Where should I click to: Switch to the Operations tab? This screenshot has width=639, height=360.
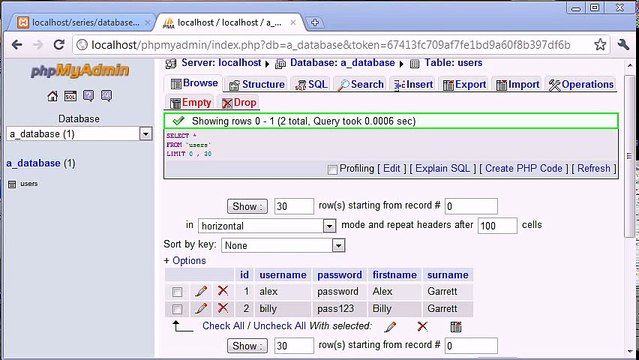581,84
